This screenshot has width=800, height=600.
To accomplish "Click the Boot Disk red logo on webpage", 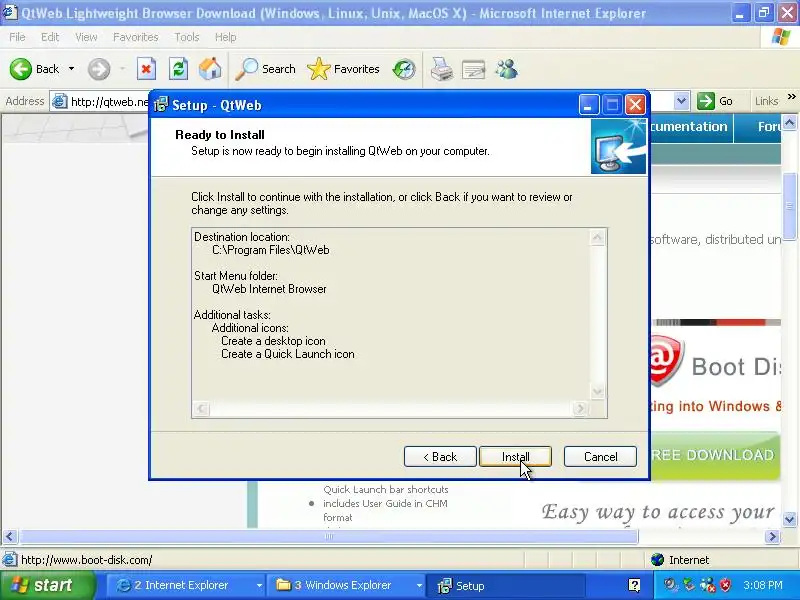I will click(666, 360).
